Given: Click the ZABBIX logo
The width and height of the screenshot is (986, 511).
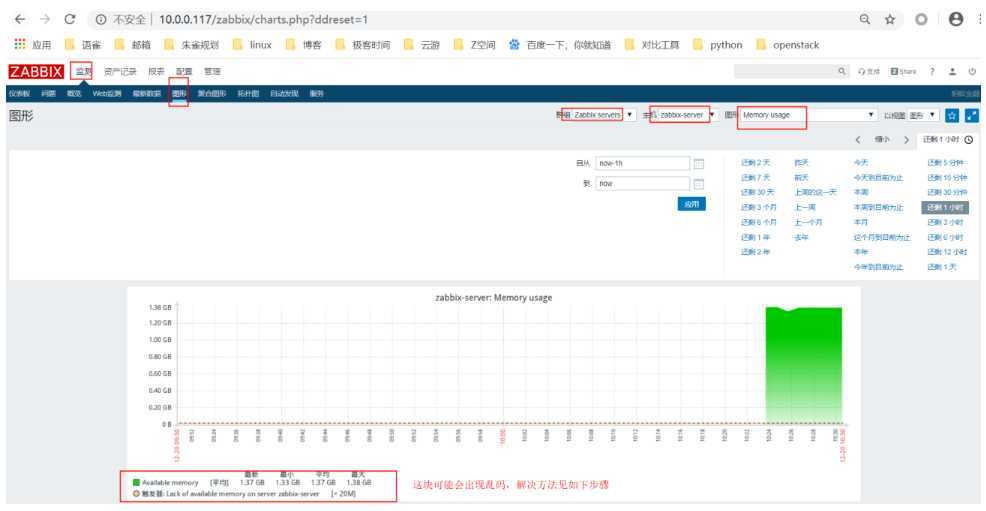Looking at the screenshot, I should (36, 72).
